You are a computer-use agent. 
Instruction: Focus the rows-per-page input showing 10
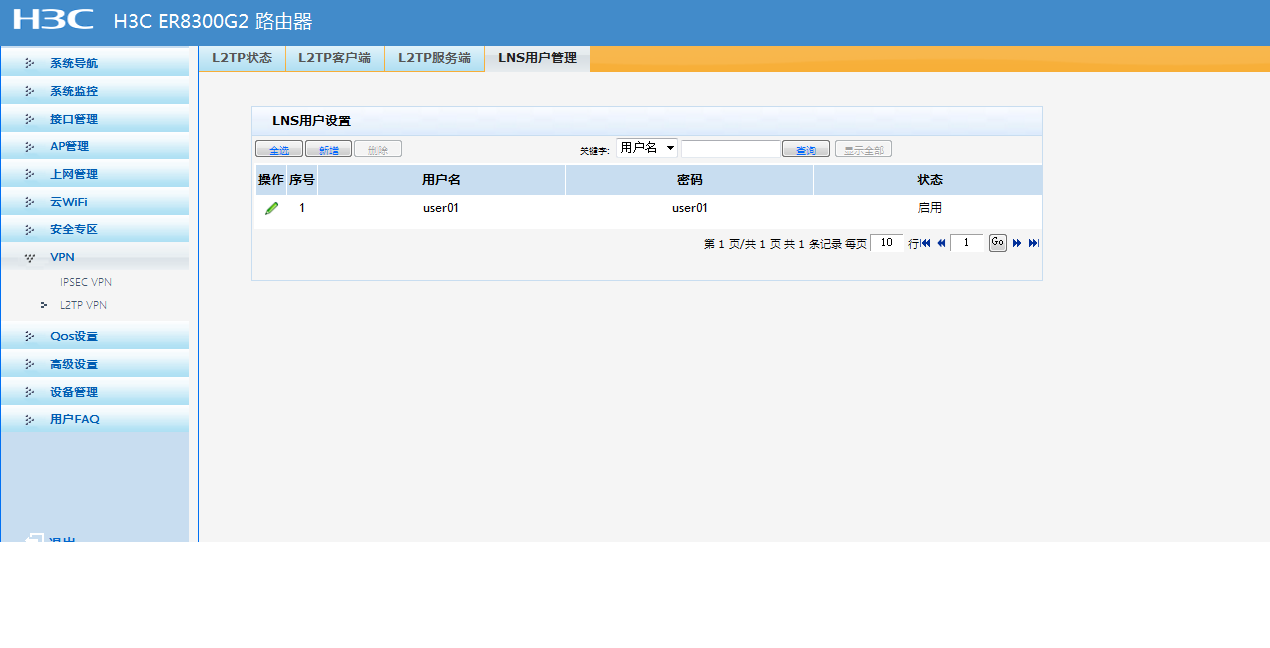(887, 242)
